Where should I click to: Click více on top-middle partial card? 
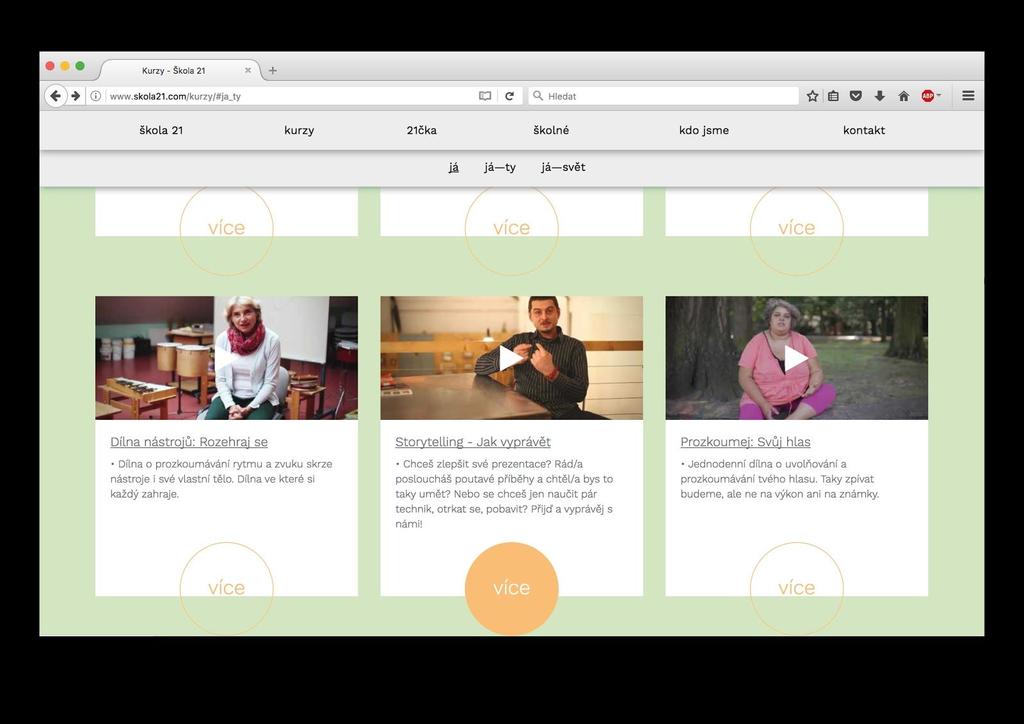pos(511,228)
